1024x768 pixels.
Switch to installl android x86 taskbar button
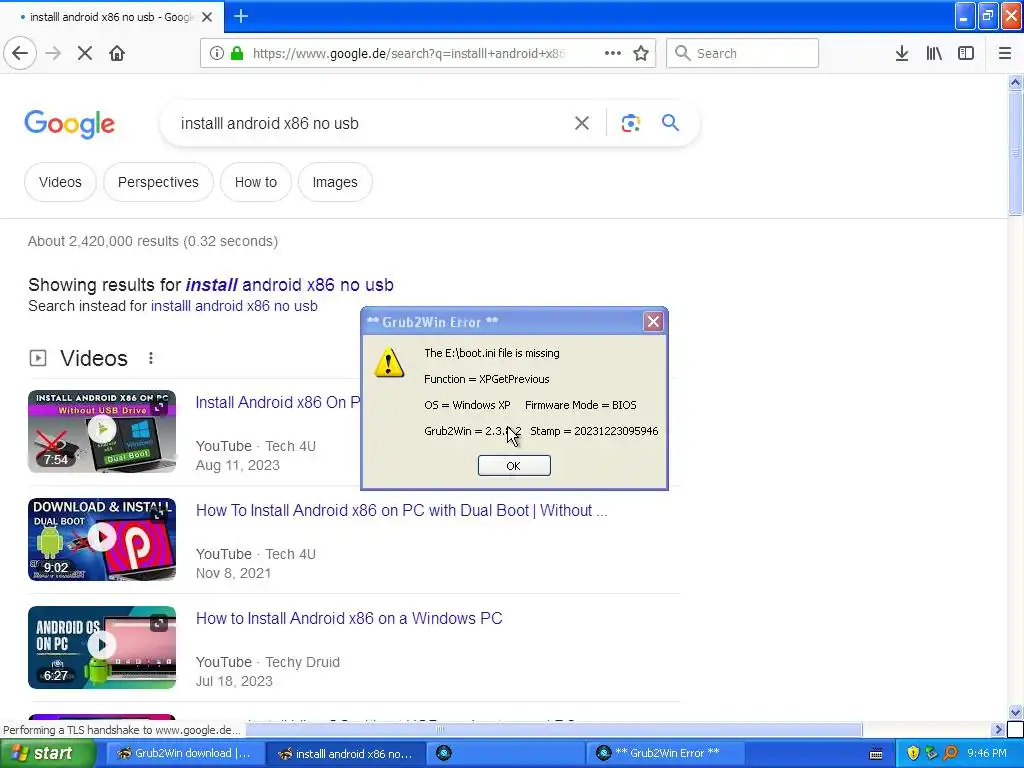(x=345, y=753)
